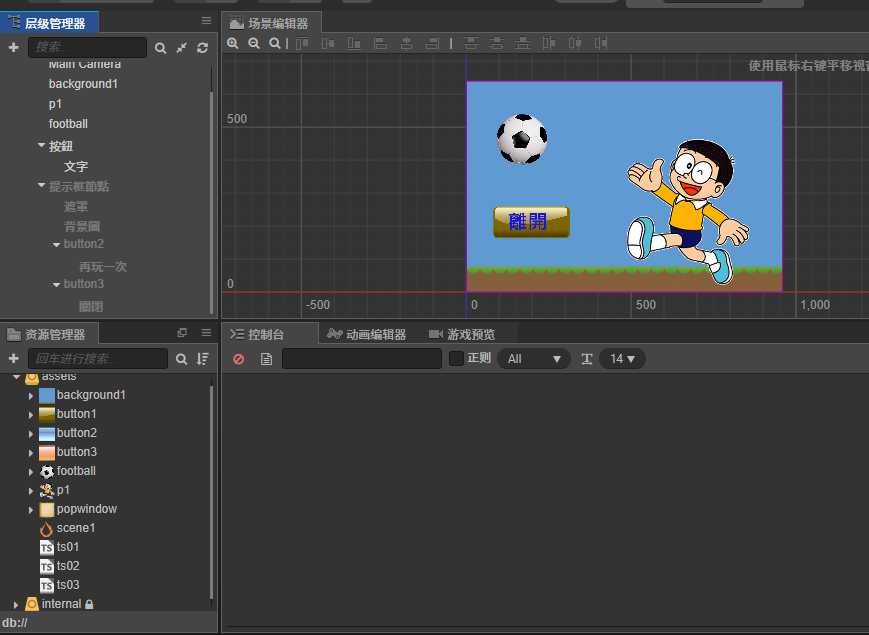
Task: Distribute nodes evenly by vertical centers
Action: click(497, 43)
